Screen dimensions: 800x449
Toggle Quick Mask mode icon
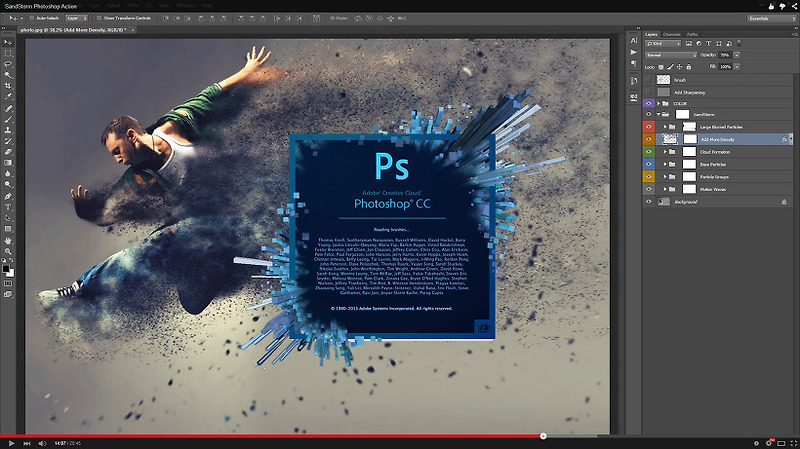point(8,283)
